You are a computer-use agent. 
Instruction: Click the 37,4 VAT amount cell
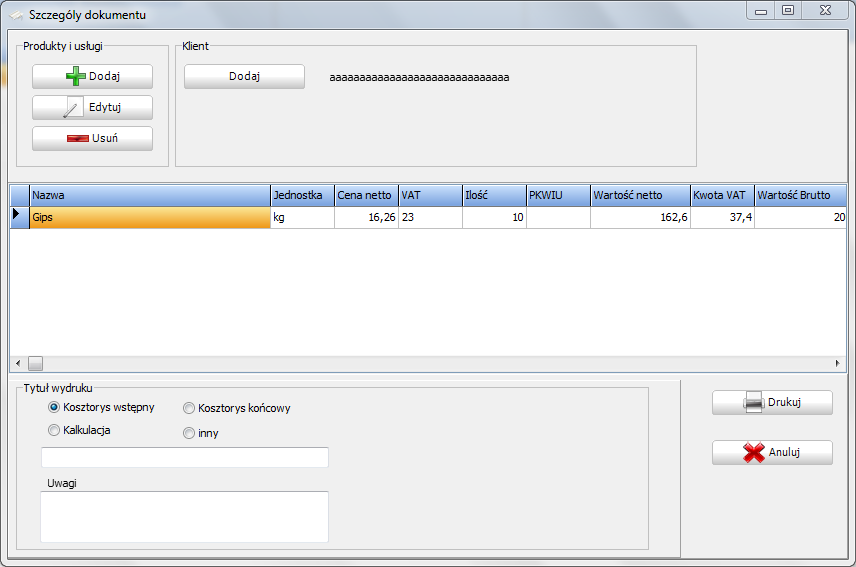(722, 217)
